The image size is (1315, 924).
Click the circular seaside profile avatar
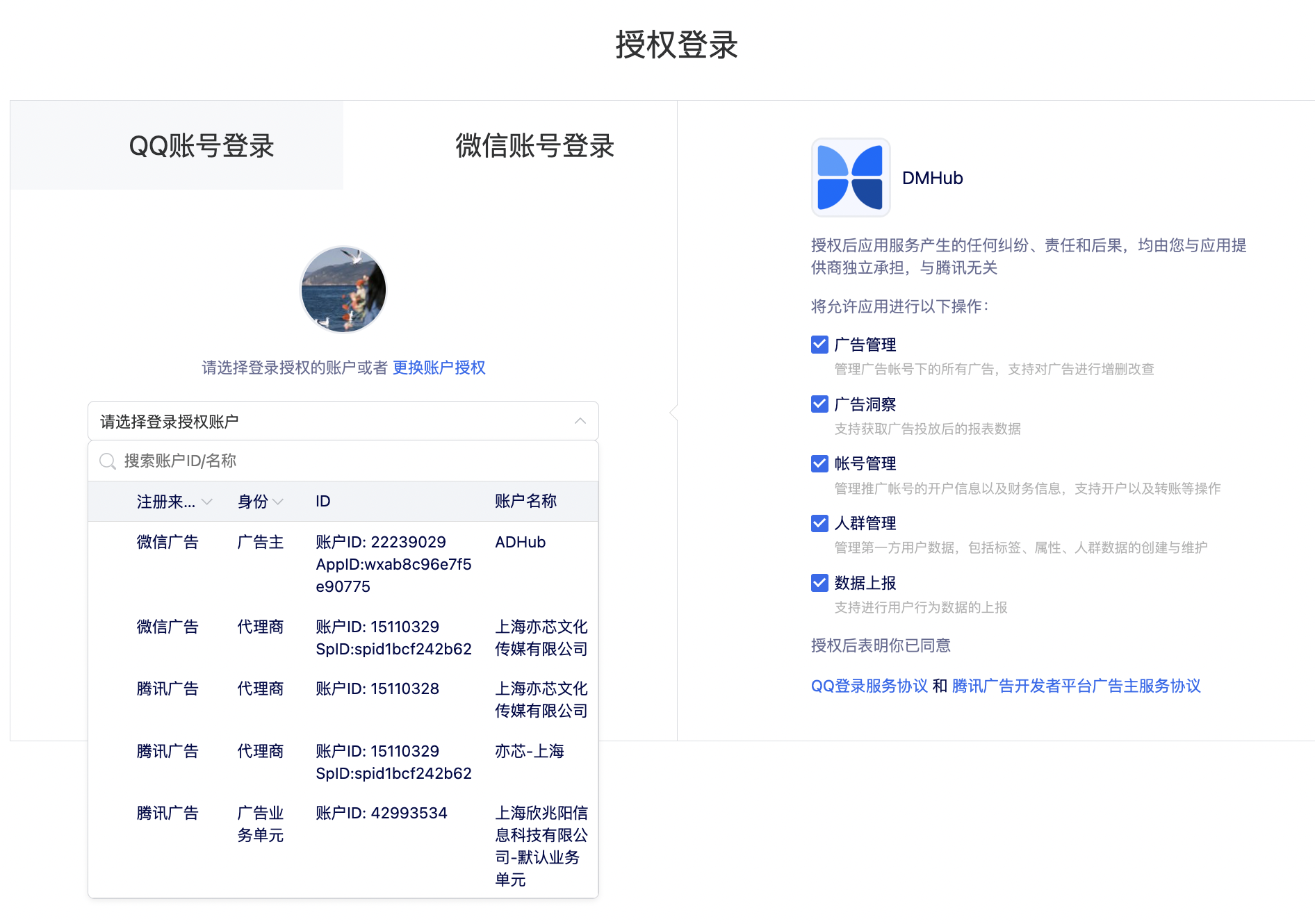point(343,289)
